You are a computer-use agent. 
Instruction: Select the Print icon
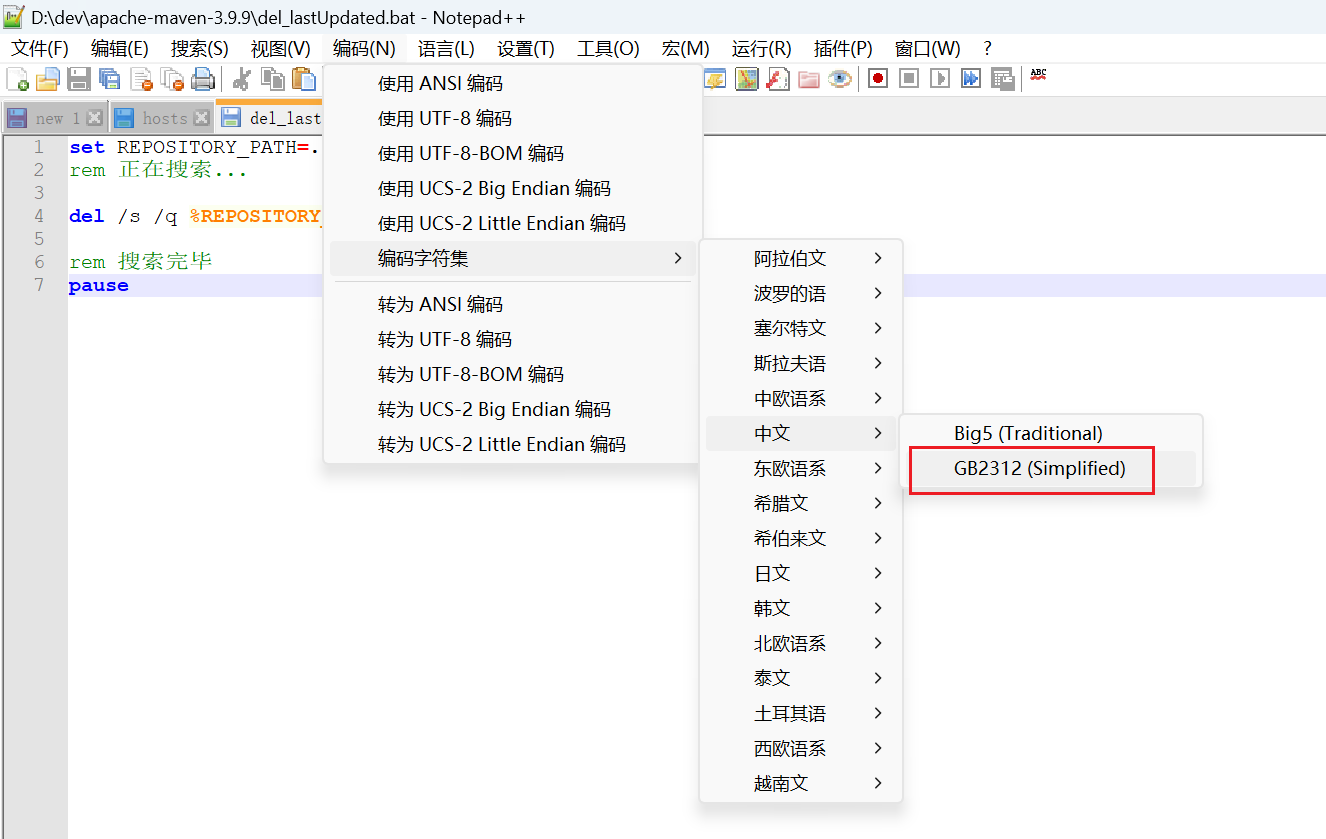pyautogui.click(x=203, y=79)
